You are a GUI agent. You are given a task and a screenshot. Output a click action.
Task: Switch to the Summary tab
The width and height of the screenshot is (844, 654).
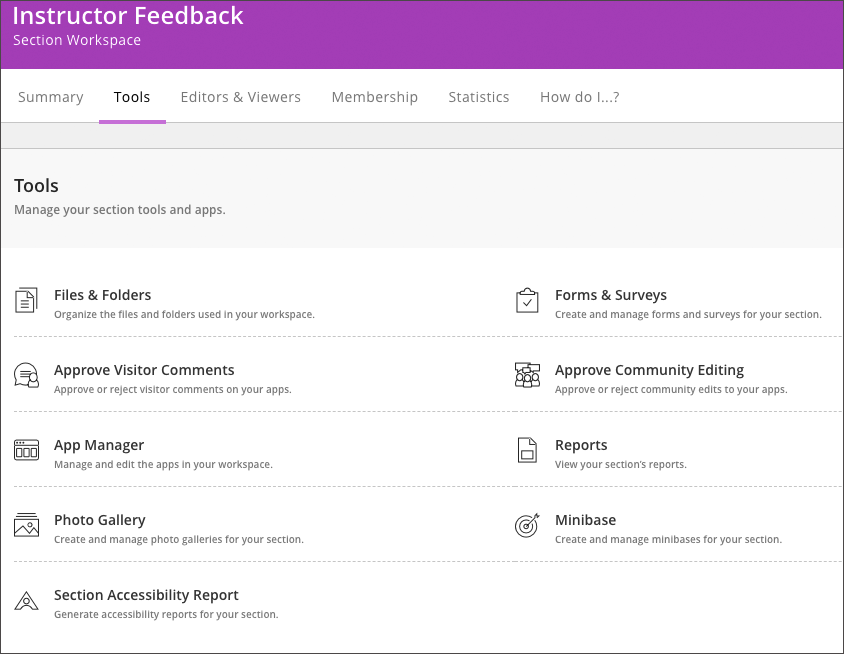point(51,97)
